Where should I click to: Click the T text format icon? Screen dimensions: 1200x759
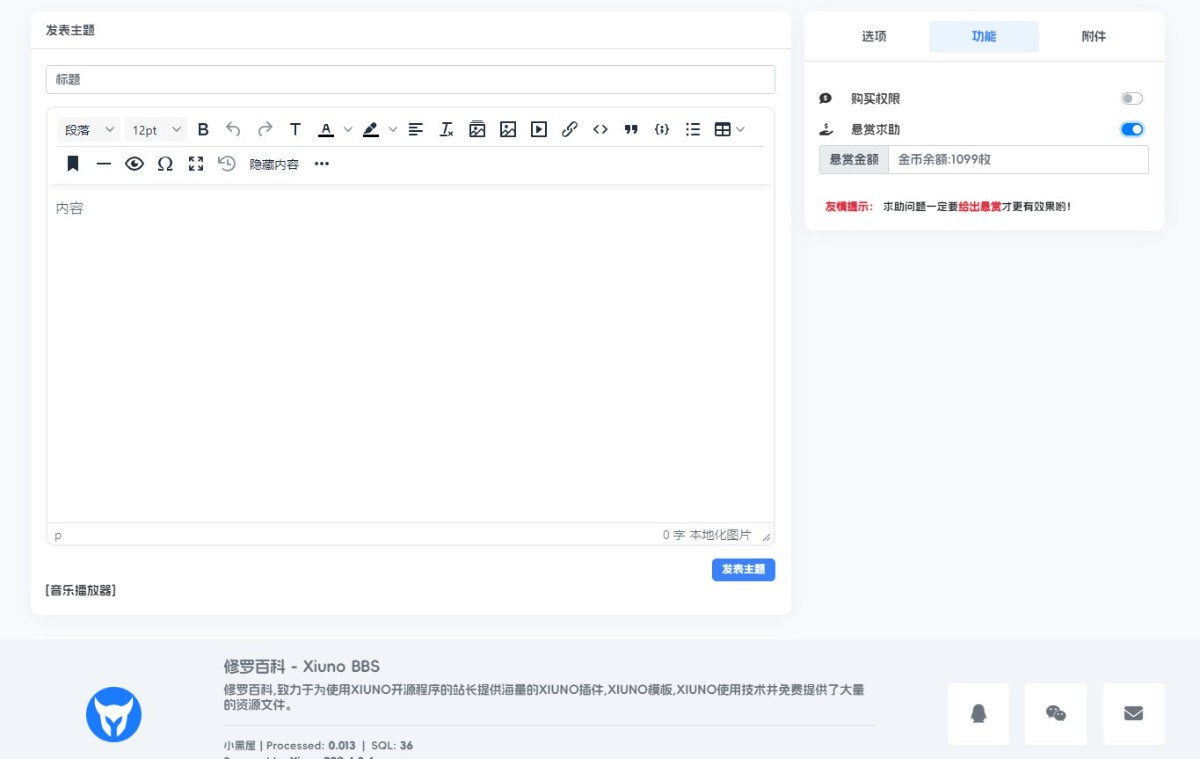(295, 129)
